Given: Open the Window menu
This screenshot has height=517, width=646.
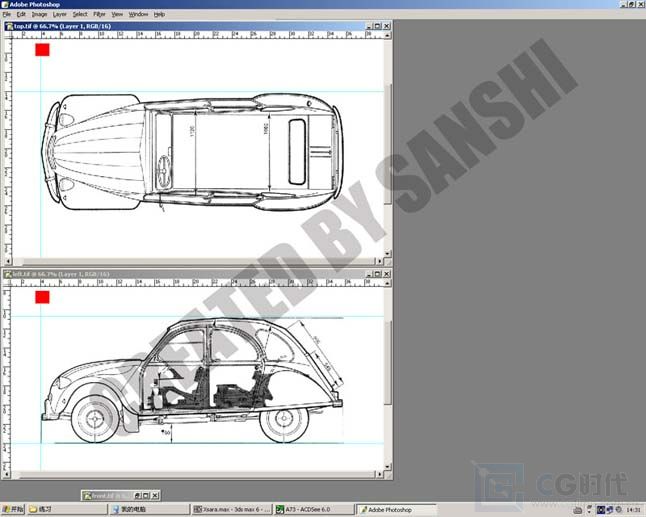Looking at the screenshot, I should 138,14.
